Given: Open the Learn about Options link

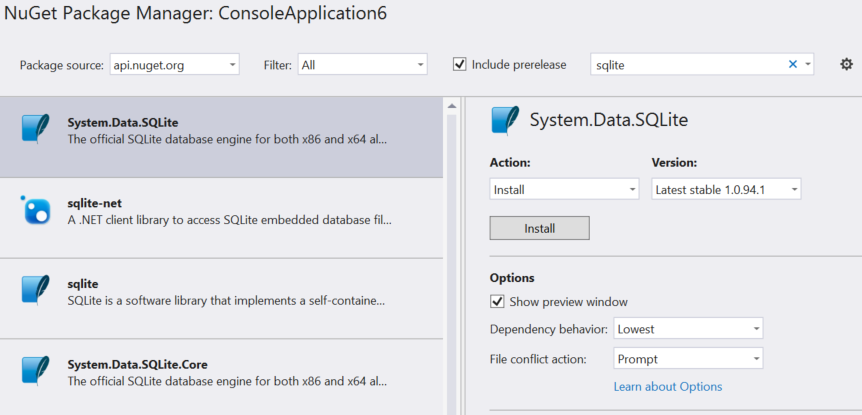Looking at the screenshot, I should (x=668, y=386).
